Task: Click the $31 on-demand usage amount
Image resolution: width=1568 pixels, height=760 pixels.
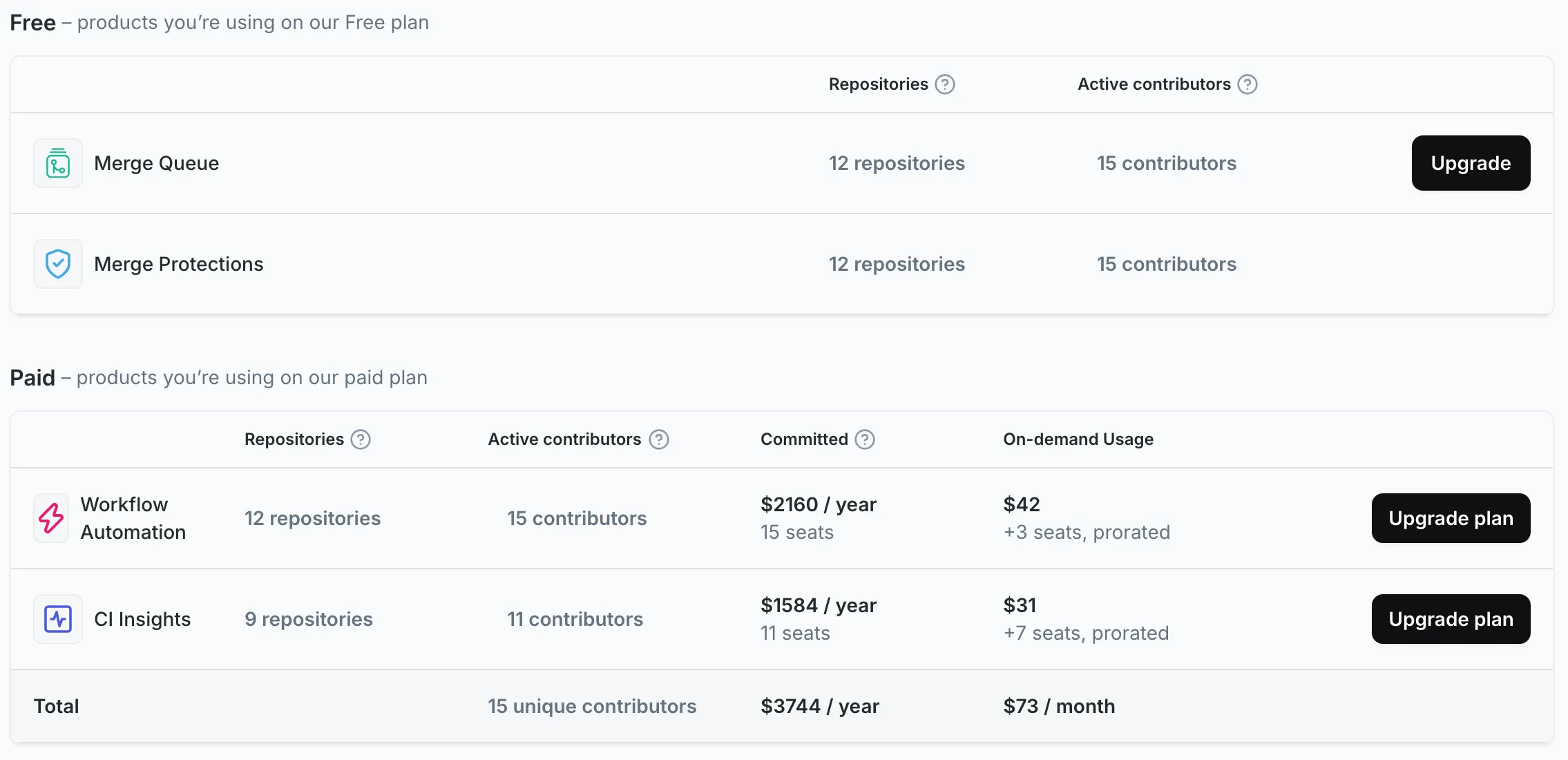Action: coord(1020,605)
